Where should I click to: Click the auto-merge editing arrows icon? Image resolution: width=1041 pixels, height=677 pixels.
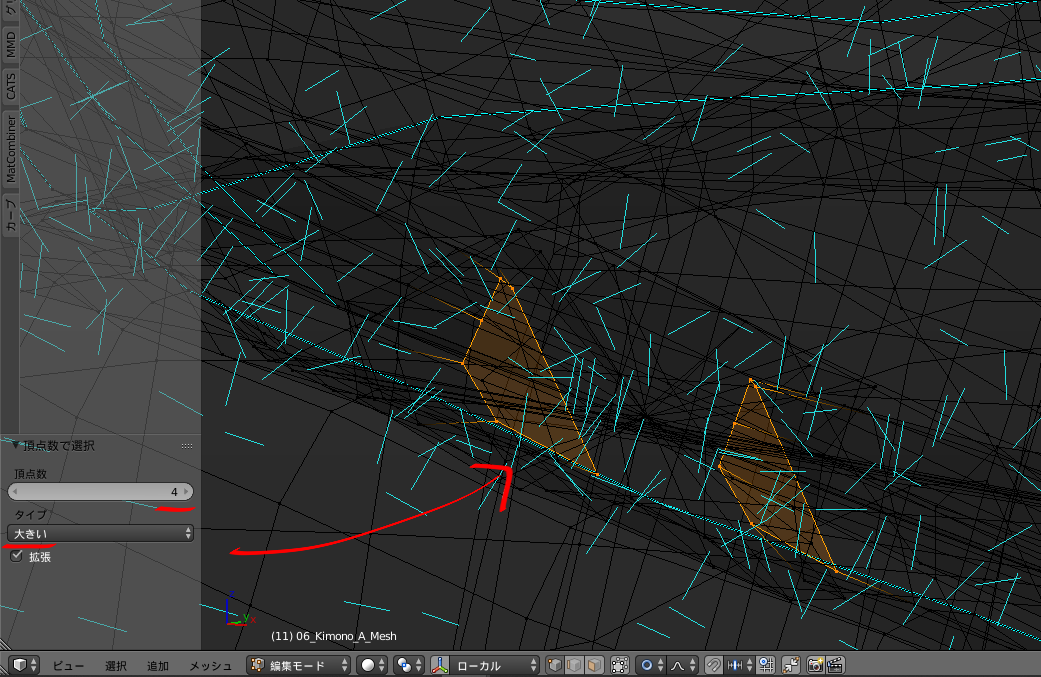point(790,665)
